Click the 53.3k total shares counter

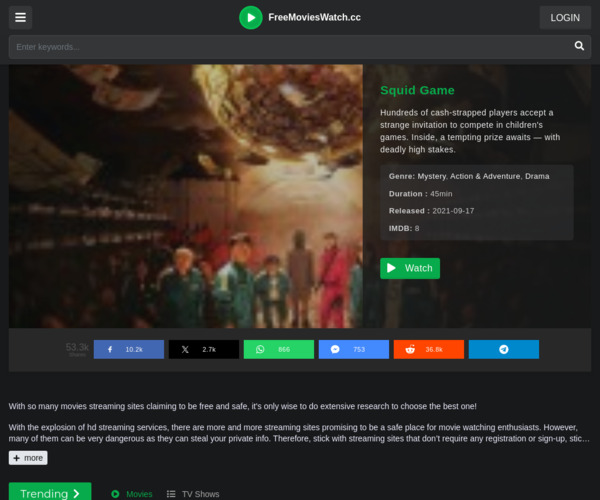pyautogui.click(x=77, y=349)
